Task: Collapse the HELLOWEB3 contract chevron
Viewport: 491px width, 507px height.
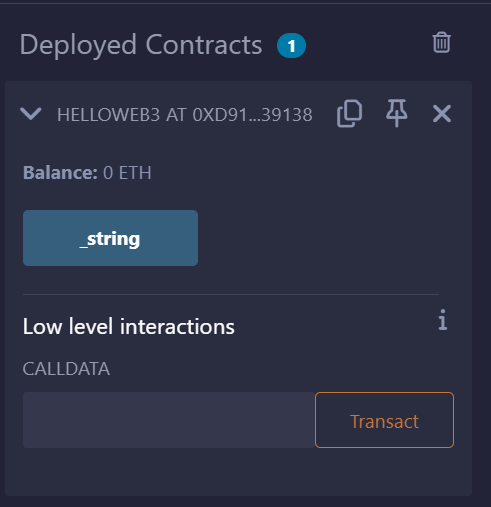Action: click(31, 114)
